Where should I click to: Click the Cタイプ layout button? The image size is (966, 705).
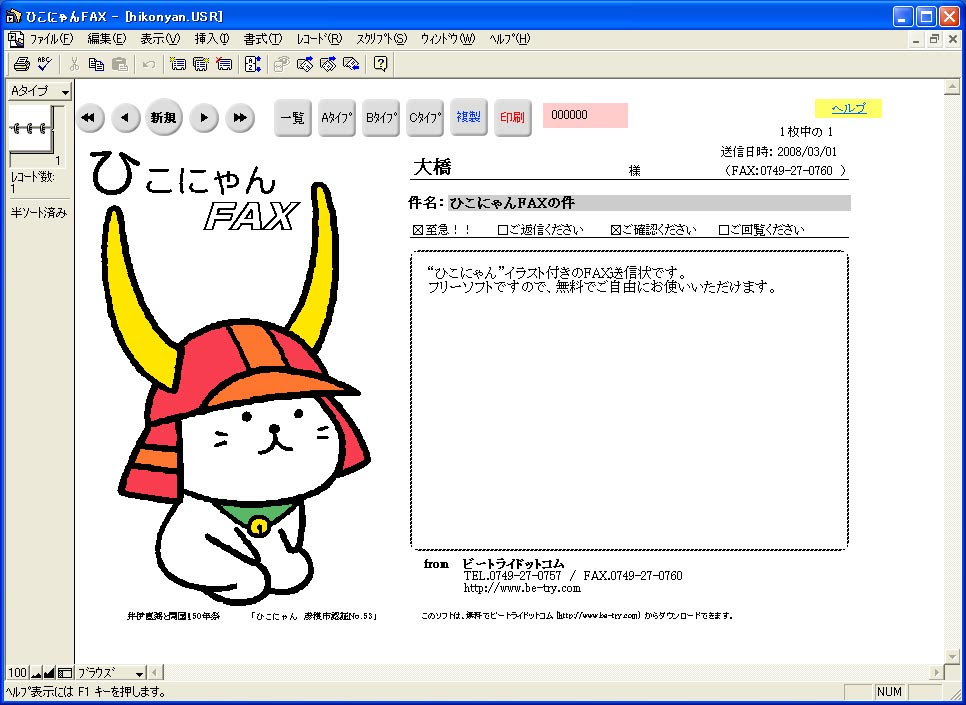(425, 117)
